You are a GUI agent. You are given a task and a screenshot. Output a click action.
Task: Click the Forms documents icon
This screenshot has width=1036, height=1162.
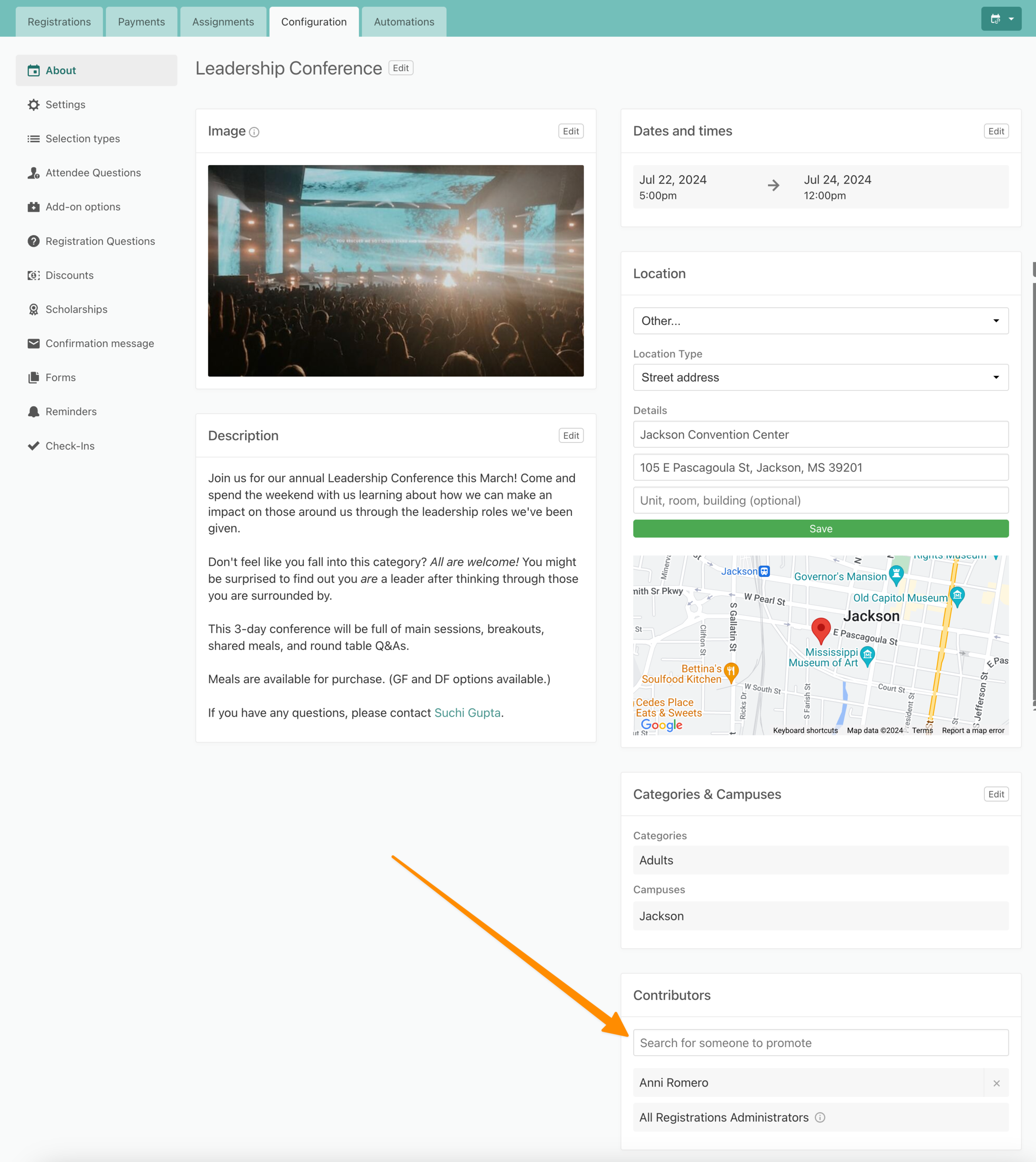coord(33,377)
